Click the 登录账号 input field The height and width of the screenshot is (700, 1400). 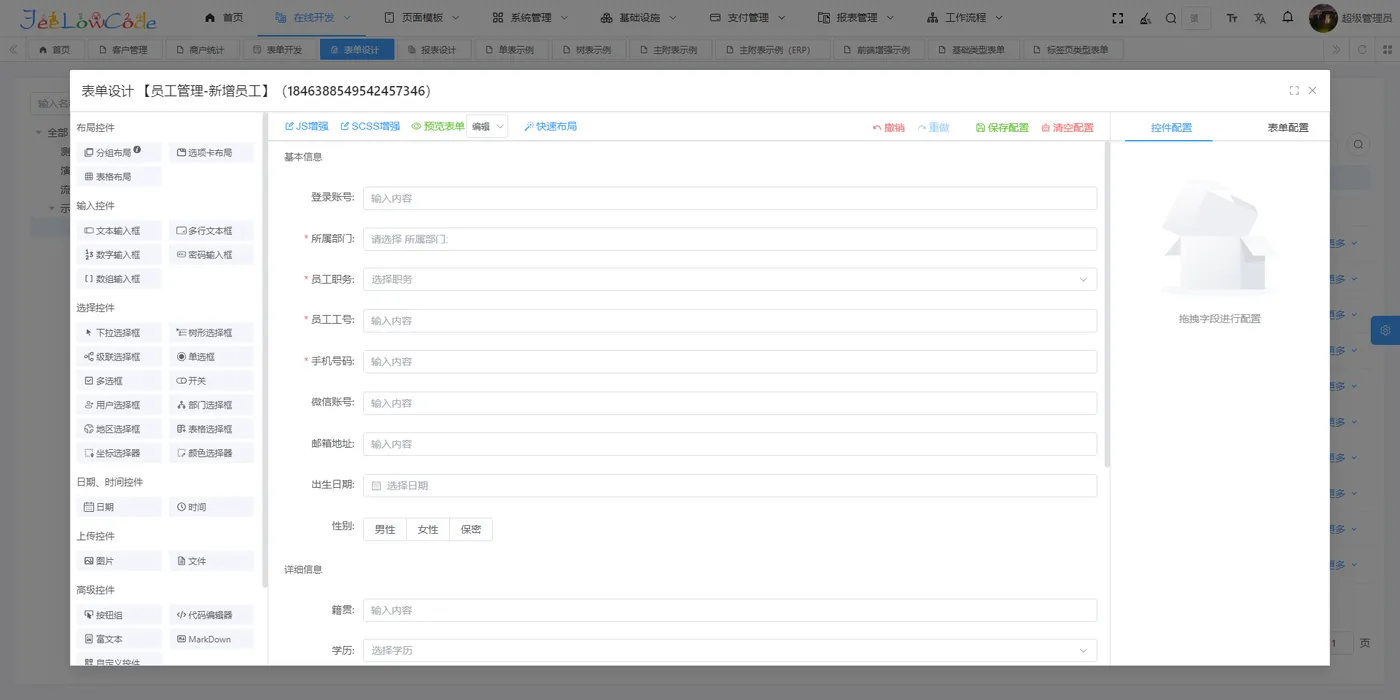[730, 198]
